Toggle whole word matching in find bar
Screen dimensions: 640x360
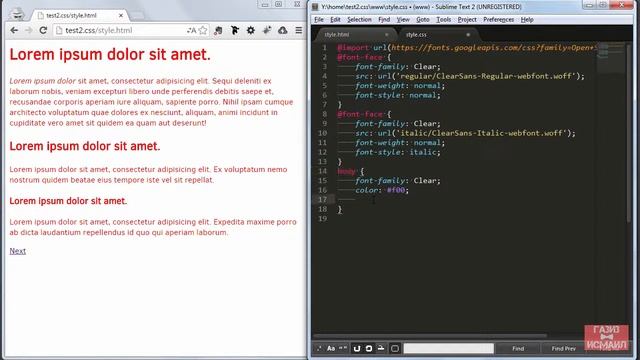point(343,349)
